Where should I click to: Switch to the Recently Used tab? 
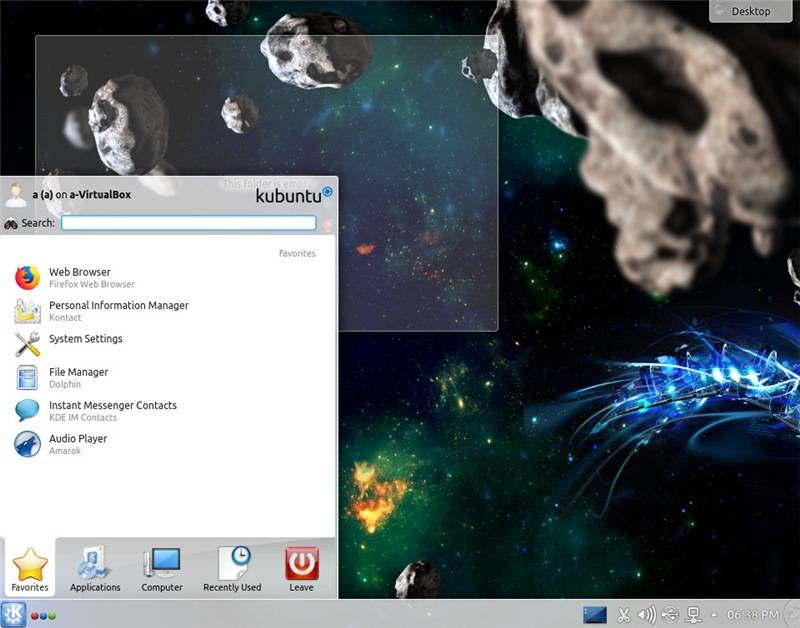(x=232, y=569)
